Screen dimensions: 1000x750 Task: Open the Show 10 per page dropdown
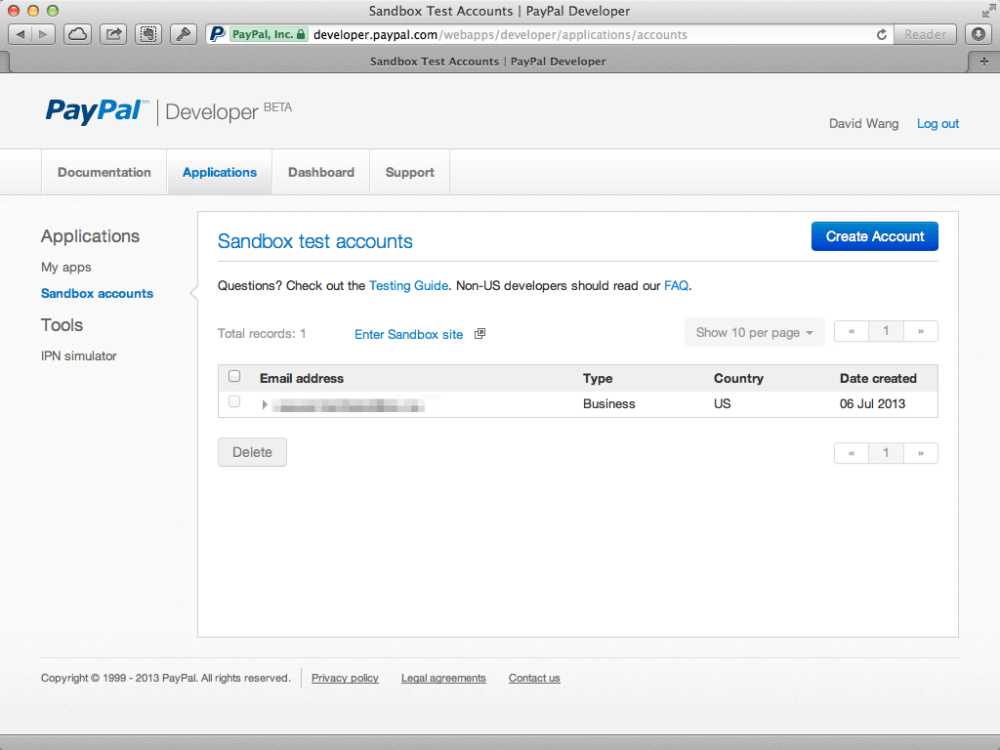(x=754, y=332)
